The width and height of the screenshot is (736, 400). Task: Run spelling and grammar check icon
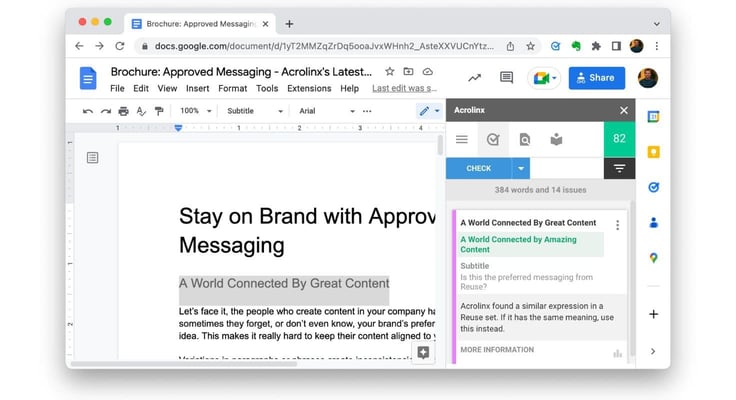(141, 111)
